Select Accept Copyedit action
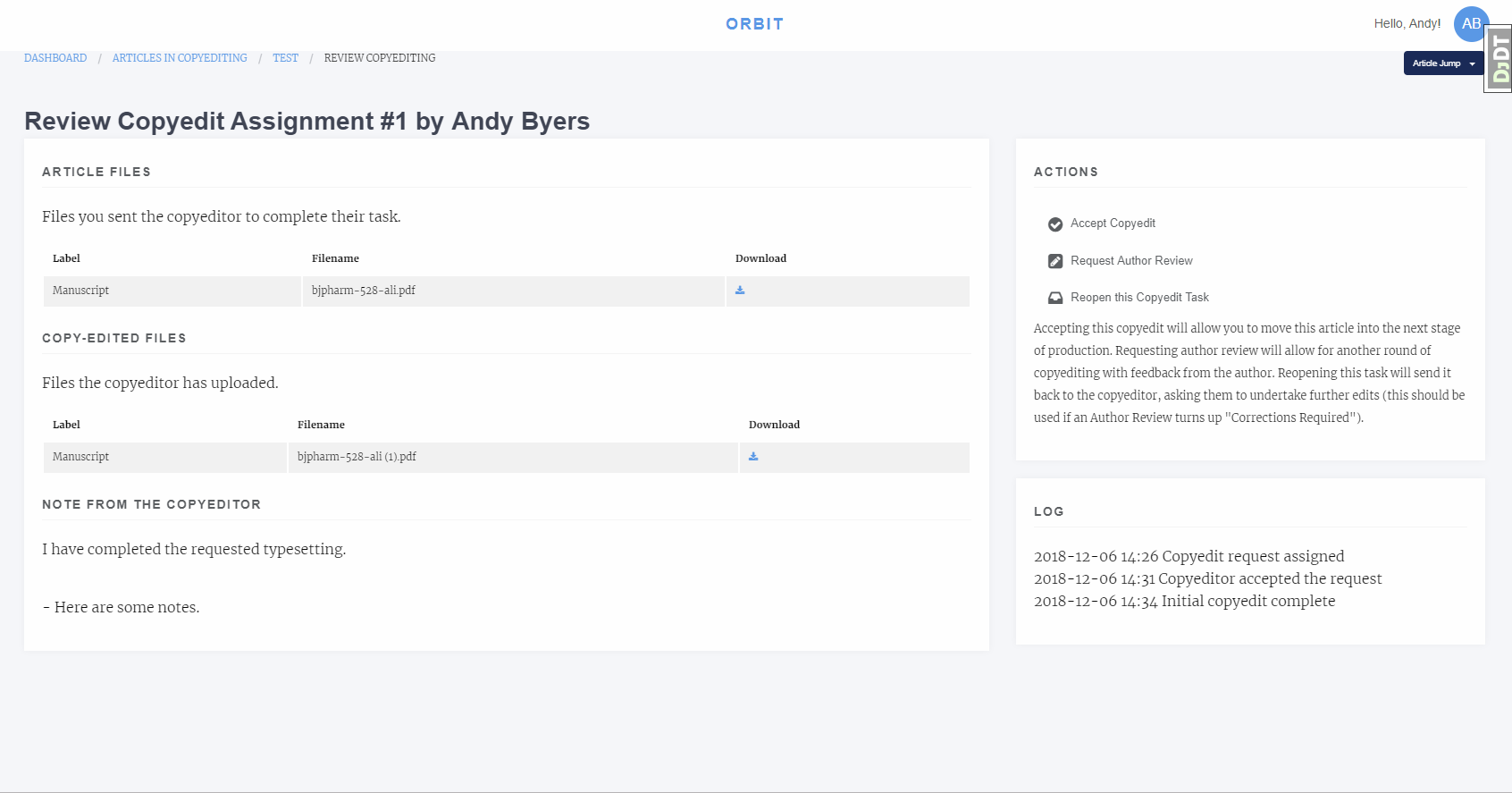 tap(1113, 224)
